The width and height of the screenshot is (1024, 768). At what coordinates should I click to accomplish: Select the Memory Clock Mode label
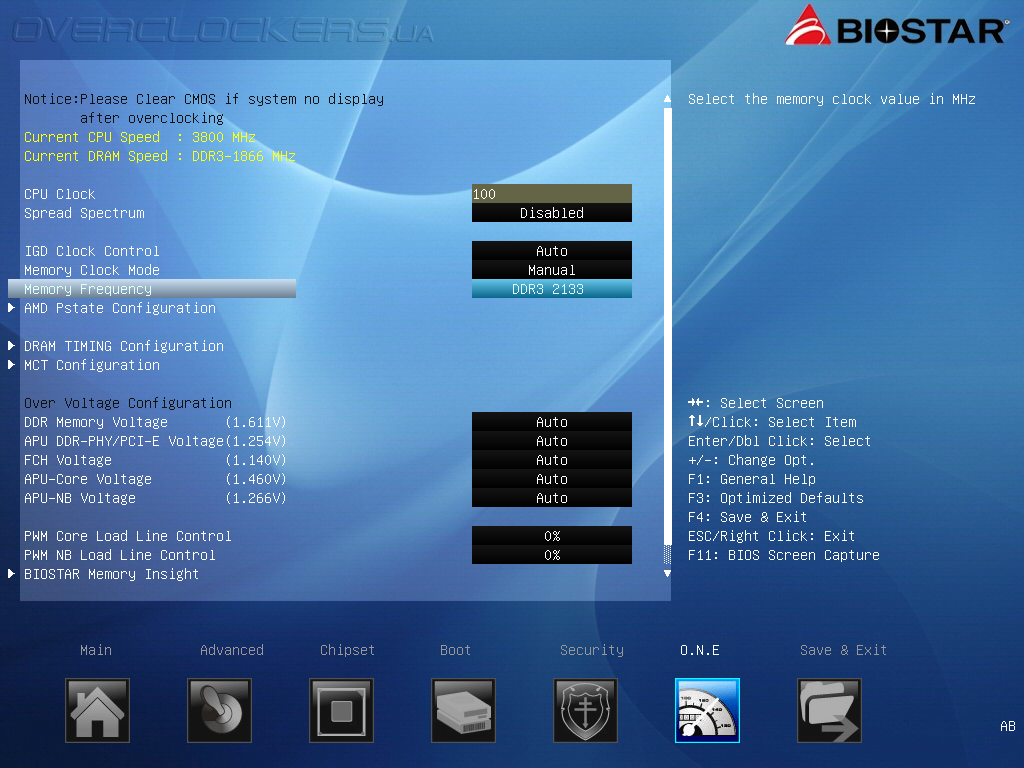pyautogui.click(x=91, y=270)
